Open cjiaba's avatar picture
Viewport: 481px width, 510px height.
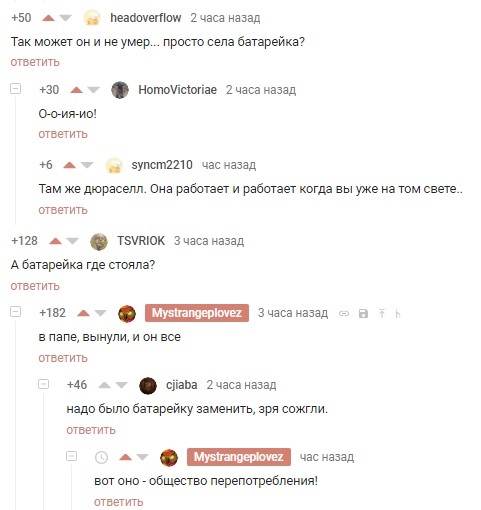(x=148, y=386)
